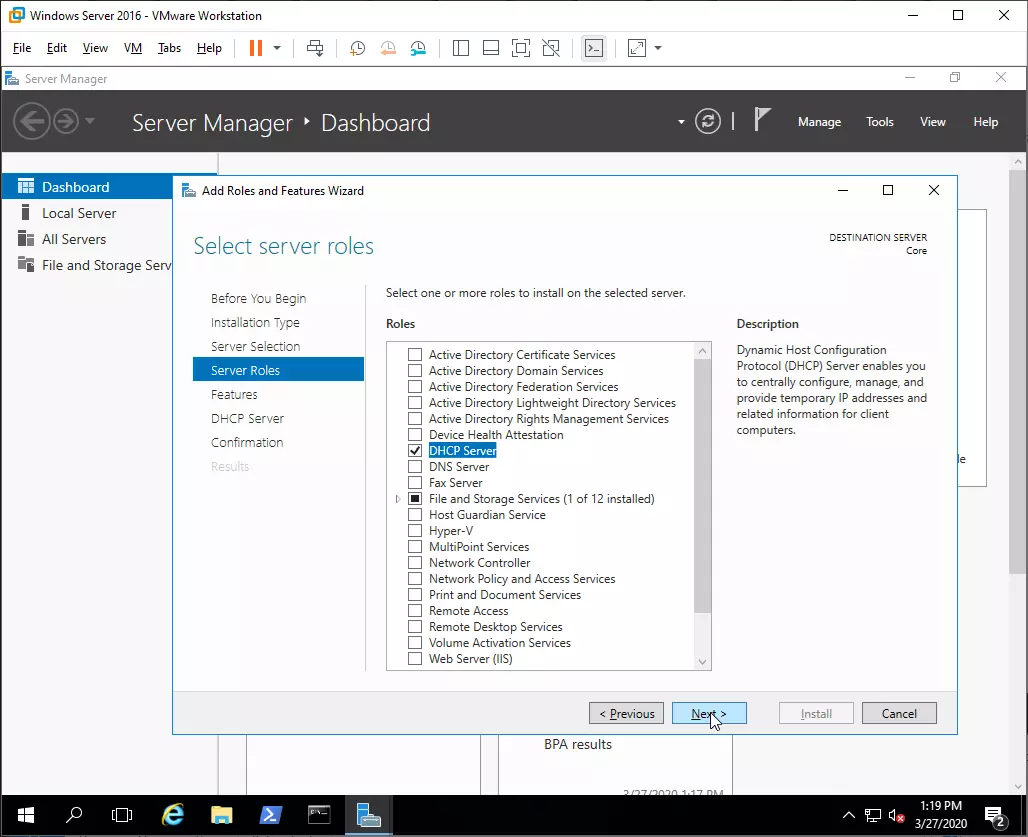The image size is (1028, 837).
Task: Open the VMware Tabs menu
Action: (x=169, y=48)
